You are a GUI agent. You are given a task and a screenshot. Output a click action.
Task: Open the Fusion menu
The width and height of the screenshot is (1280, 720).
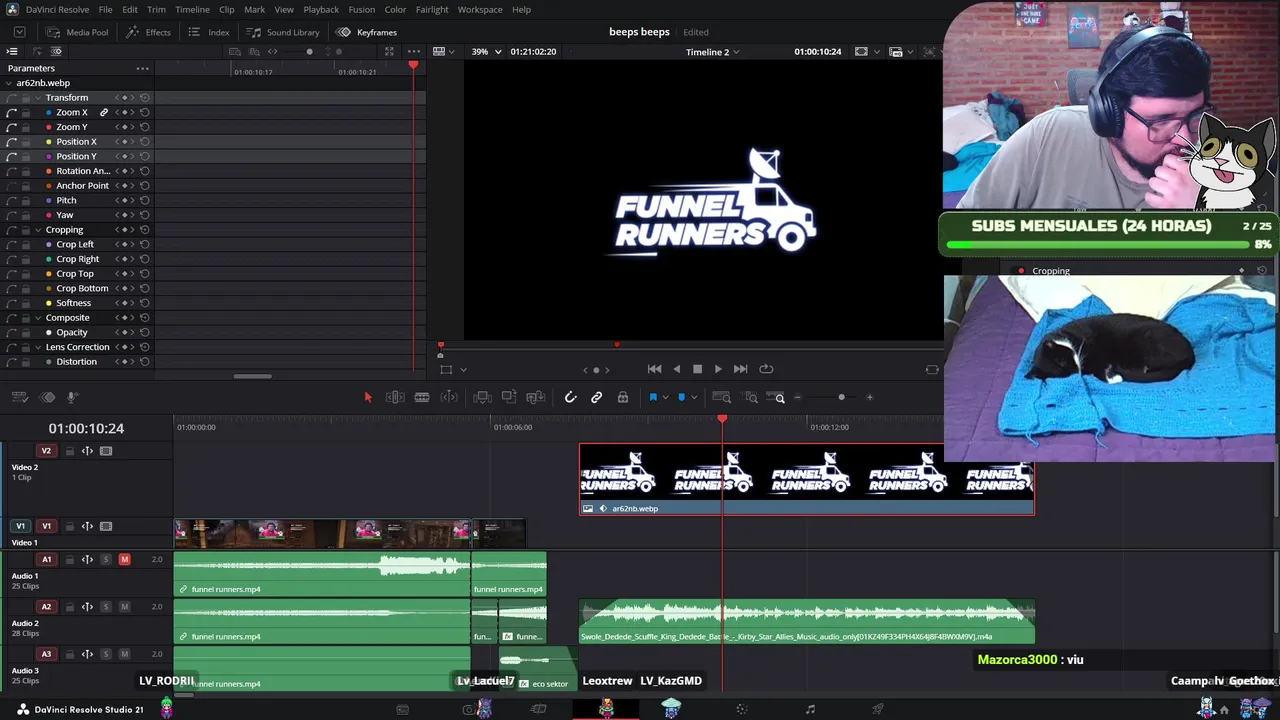click(x=362, y=10)
